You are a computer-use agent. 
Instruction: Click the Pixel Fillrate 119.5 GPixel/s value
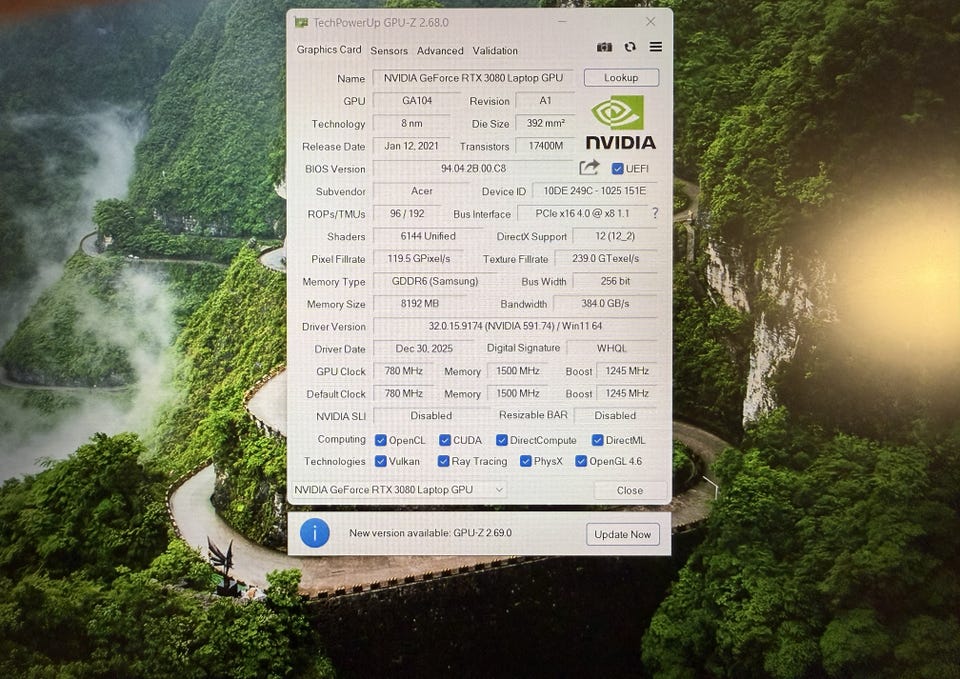tap(418, 259)
